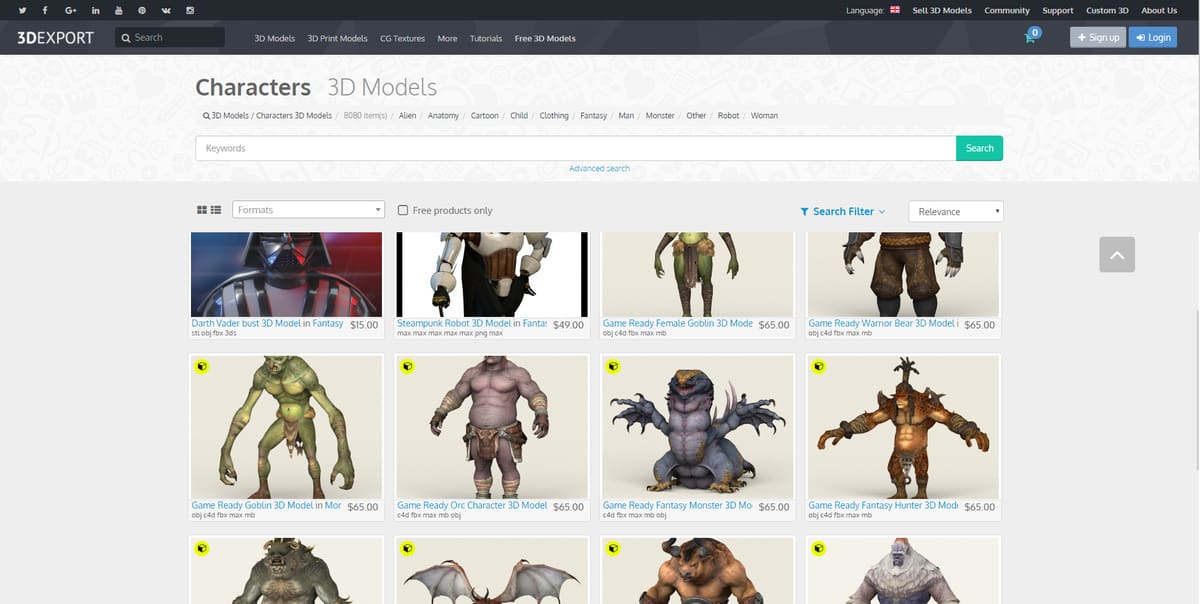Switch to list view layout

pyautogui.click(x=215, y=210)
